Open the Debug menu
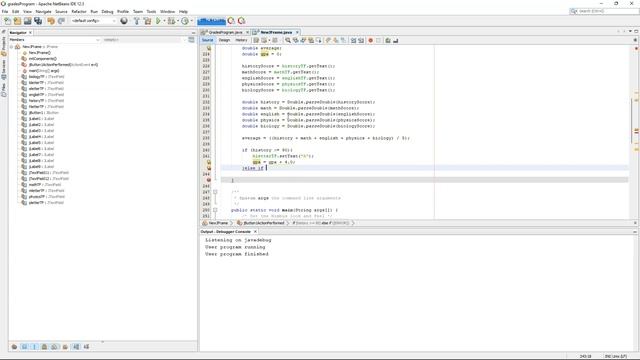The image size is (640, 360). [x=107, y=11]
